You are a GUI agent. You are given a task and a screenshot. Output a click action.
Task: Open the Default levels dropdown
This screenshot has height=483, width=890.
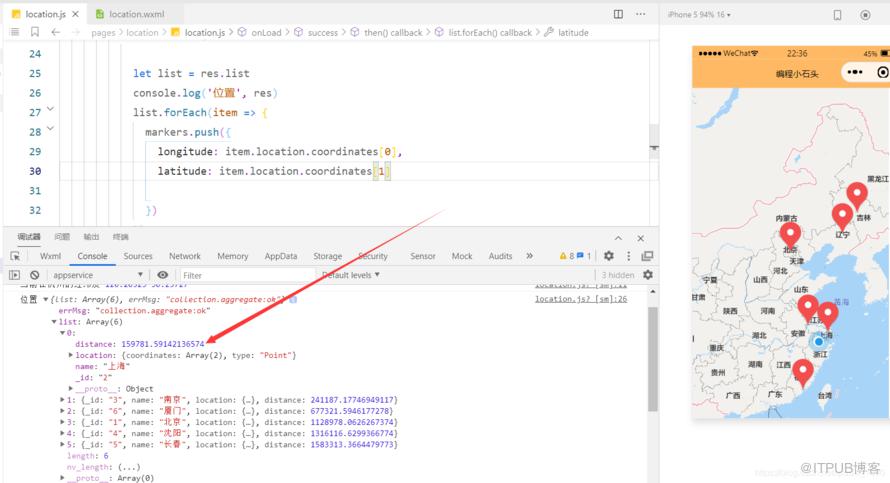(x=351, y=275)
